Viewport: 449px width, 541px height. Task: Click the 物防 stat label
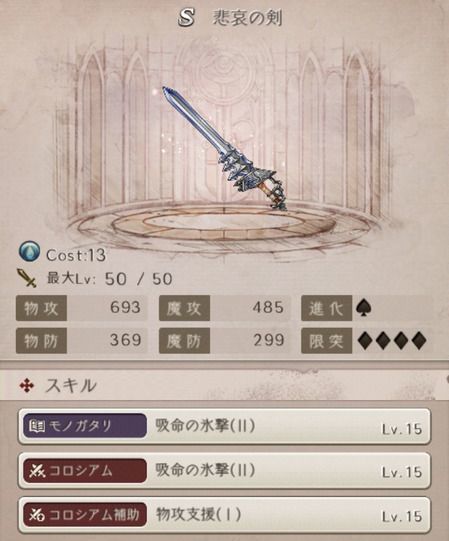point(41,341)
